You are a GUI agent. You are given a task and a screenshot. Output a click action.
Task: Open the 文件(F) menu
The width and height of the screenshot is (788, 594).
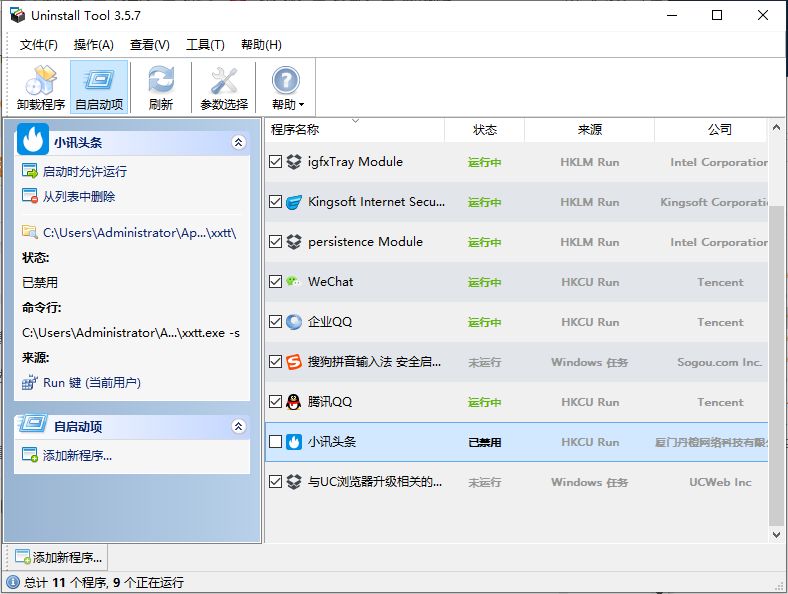click(x=38, y=45)
